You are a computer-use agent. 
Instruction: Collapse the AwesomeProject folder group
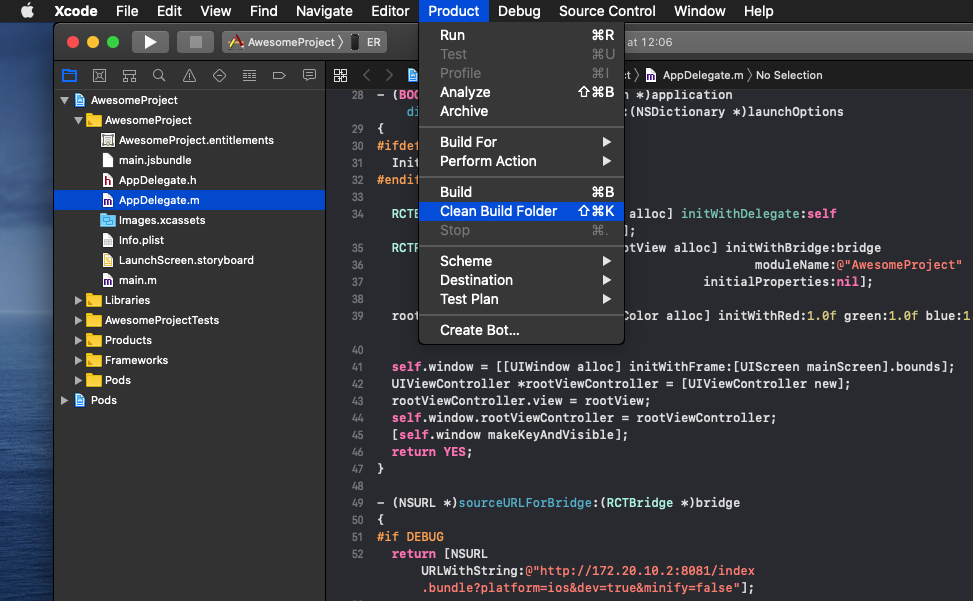(x=78, y=120)
